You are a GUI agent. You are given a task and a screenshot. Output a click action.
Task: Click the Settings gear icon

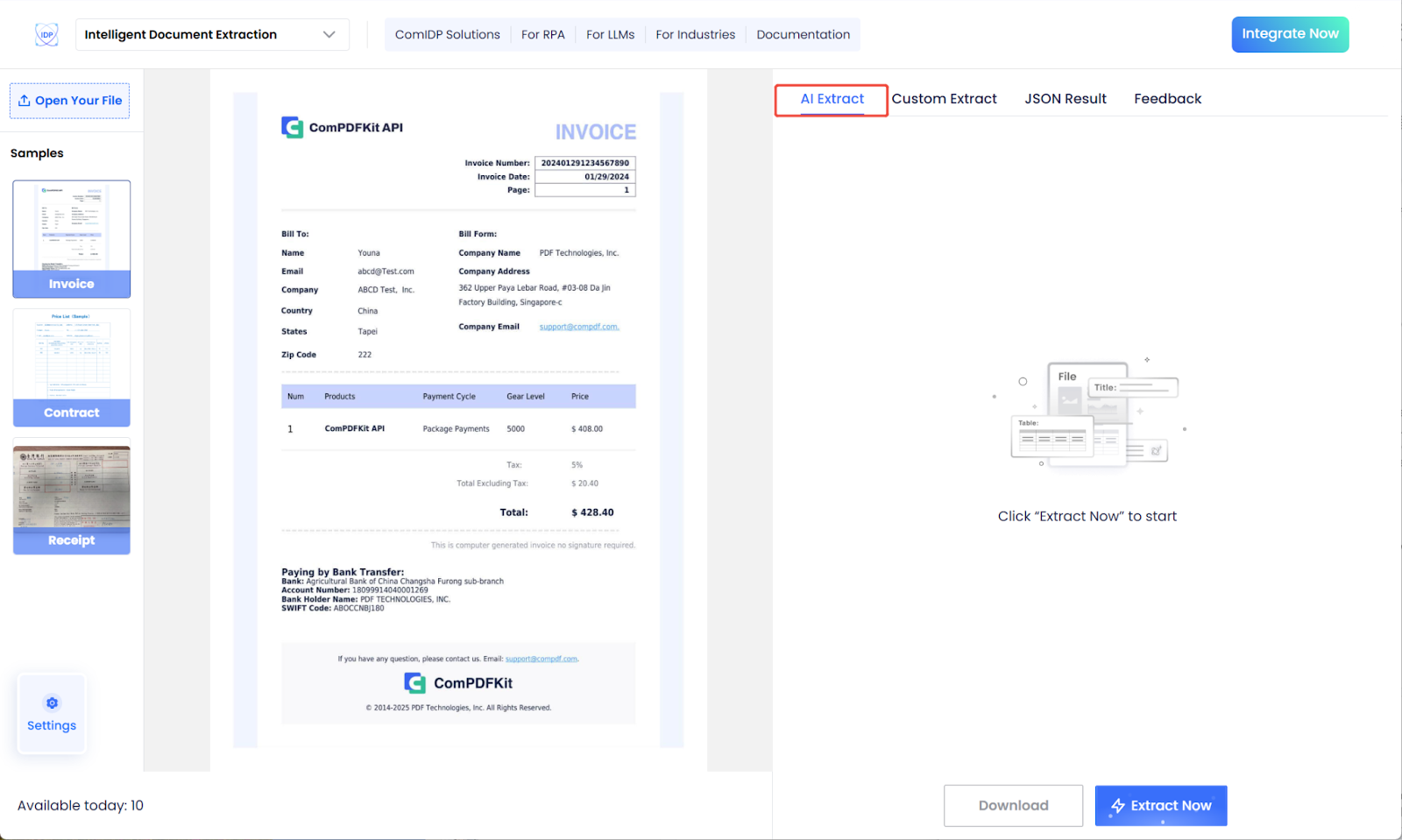click(52, 702)
